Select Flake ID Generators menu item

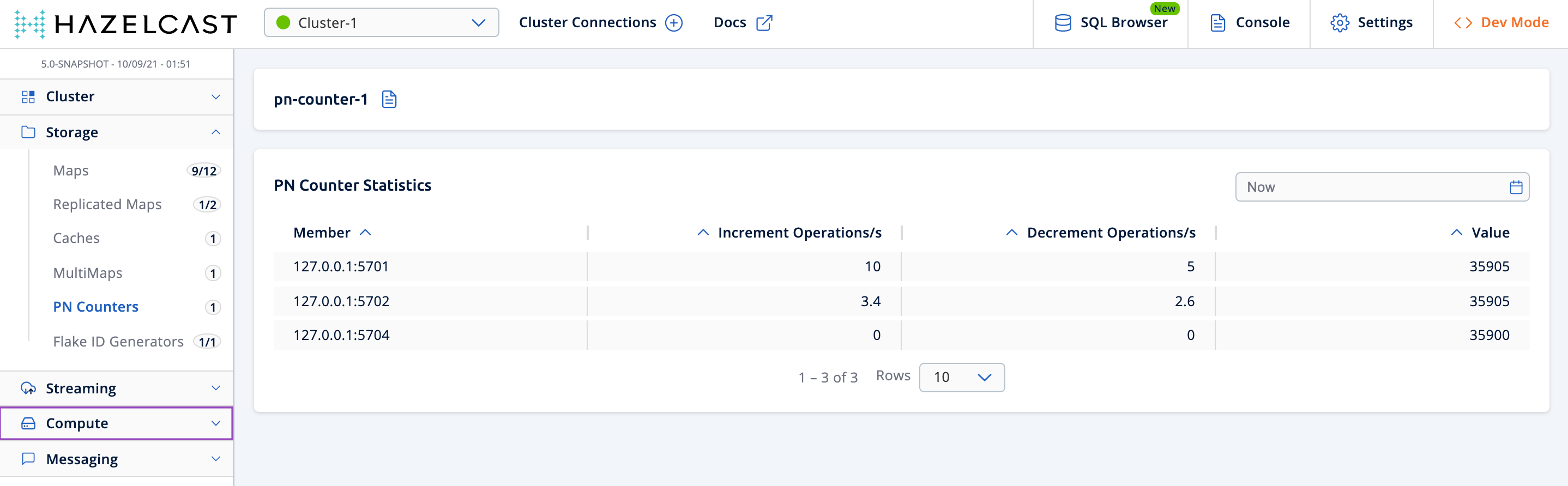click(x=118, y=341)
